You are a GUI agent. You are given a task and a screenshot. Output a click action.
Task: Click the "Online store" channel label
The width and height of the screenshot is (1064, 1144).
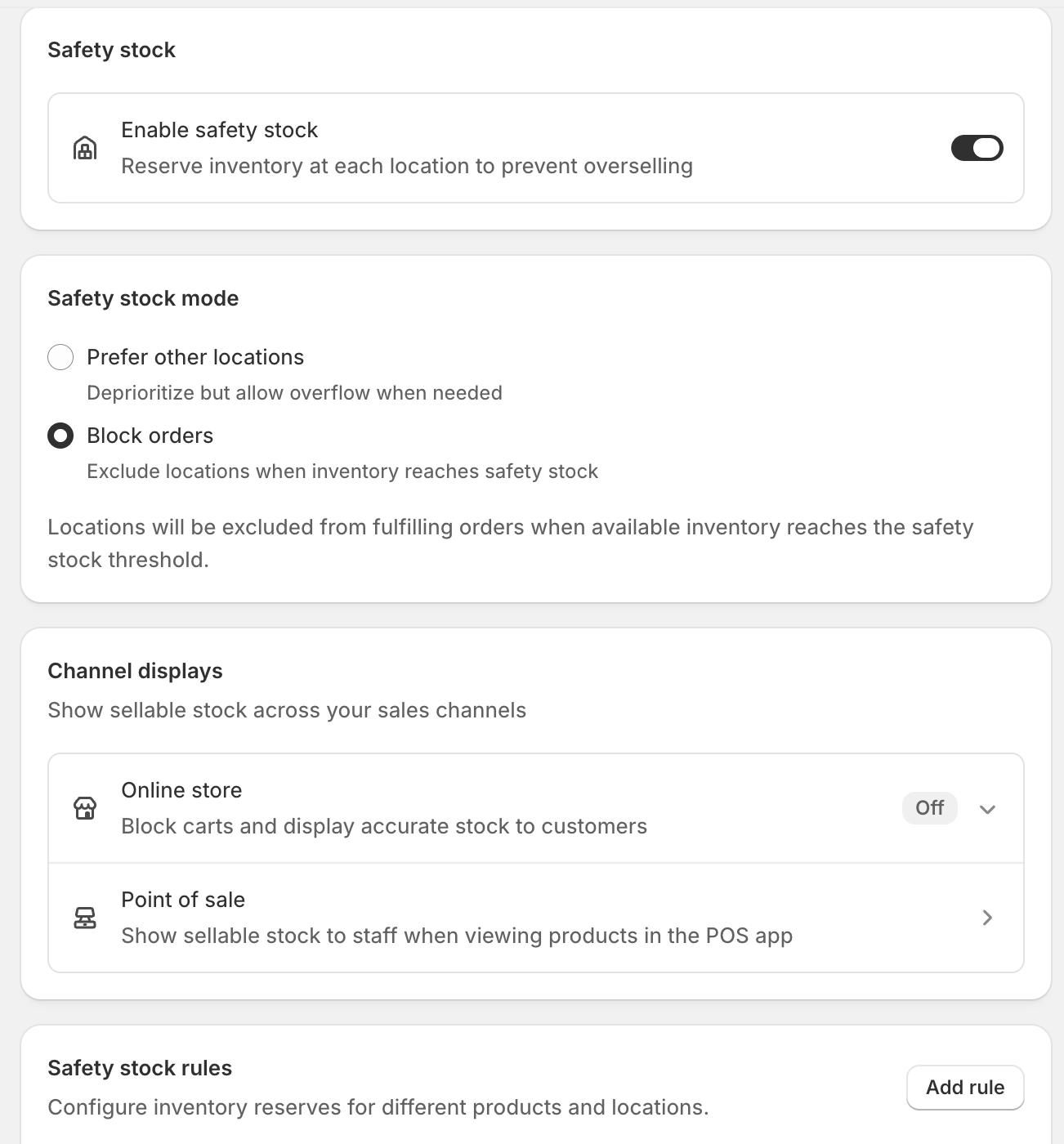pyautogui.click(x=181, y=790)
